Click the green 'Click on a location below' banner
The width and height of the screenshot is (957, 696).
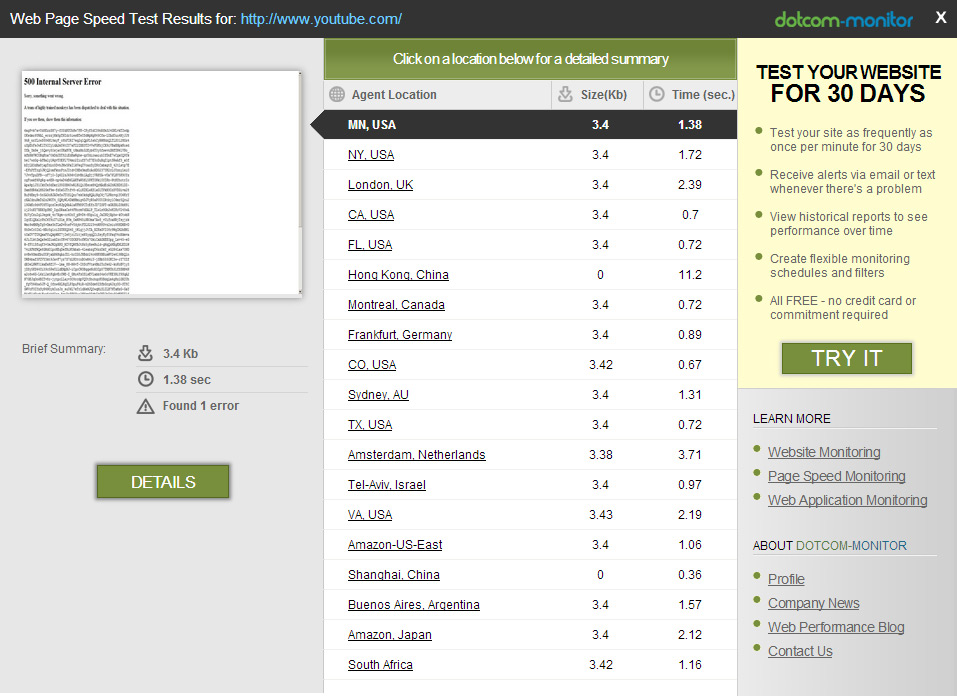click(x=530, y=59)
